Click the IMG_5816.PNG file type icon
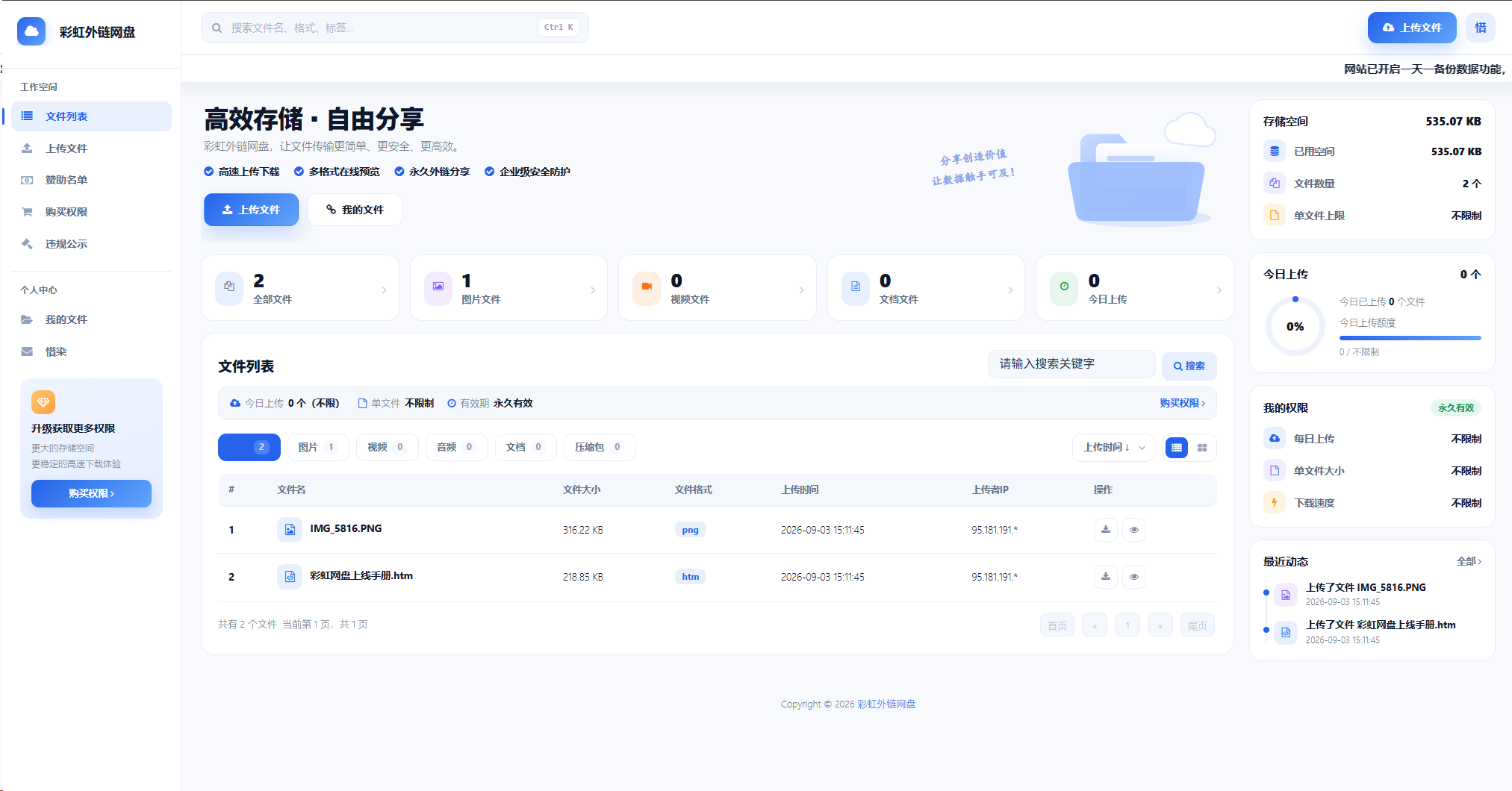Image resolution: width=1512 pixels, height=791 pixels. (290, 530)
